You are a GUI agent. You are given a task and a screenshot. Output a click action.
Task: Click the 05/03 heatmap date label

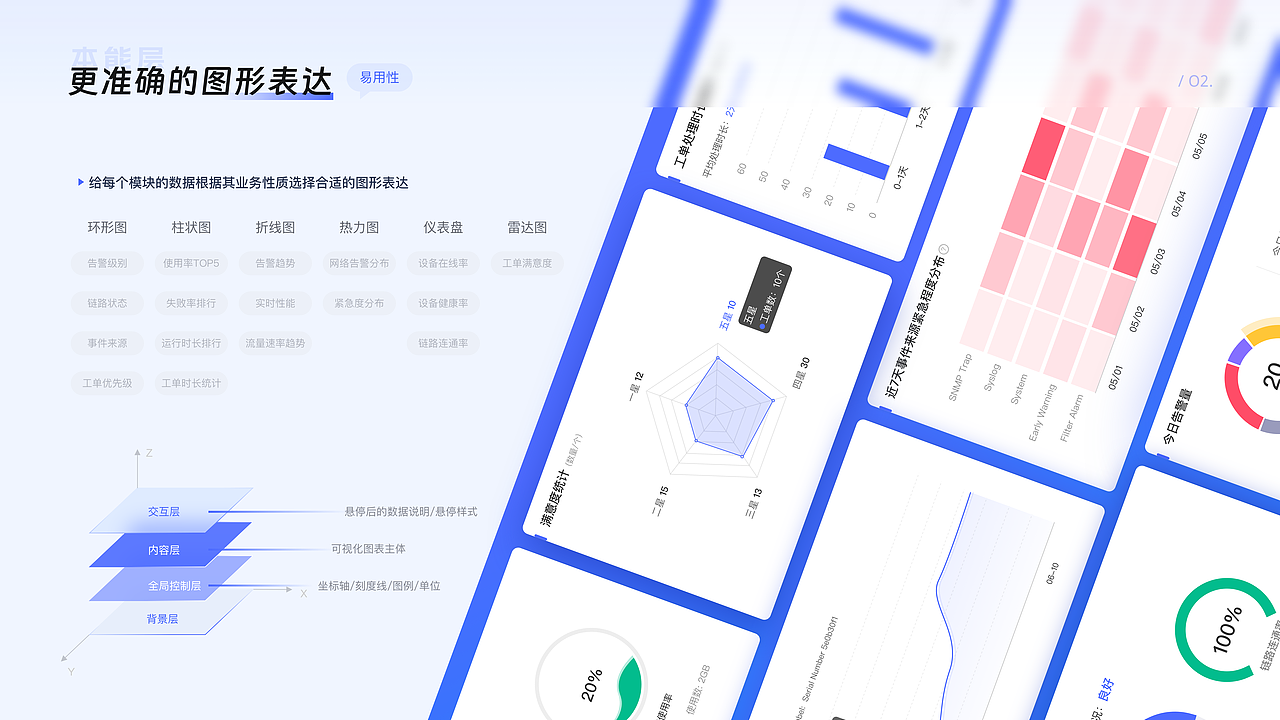click(x=1160, y=262)
